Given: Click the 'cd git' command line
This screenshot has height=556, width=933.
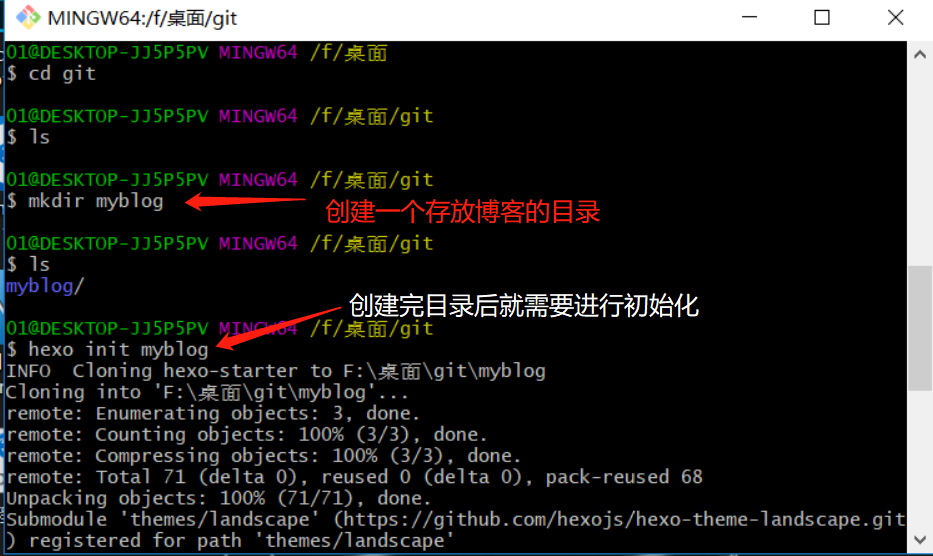Looking at the screenshot, I should coord(51,74).
